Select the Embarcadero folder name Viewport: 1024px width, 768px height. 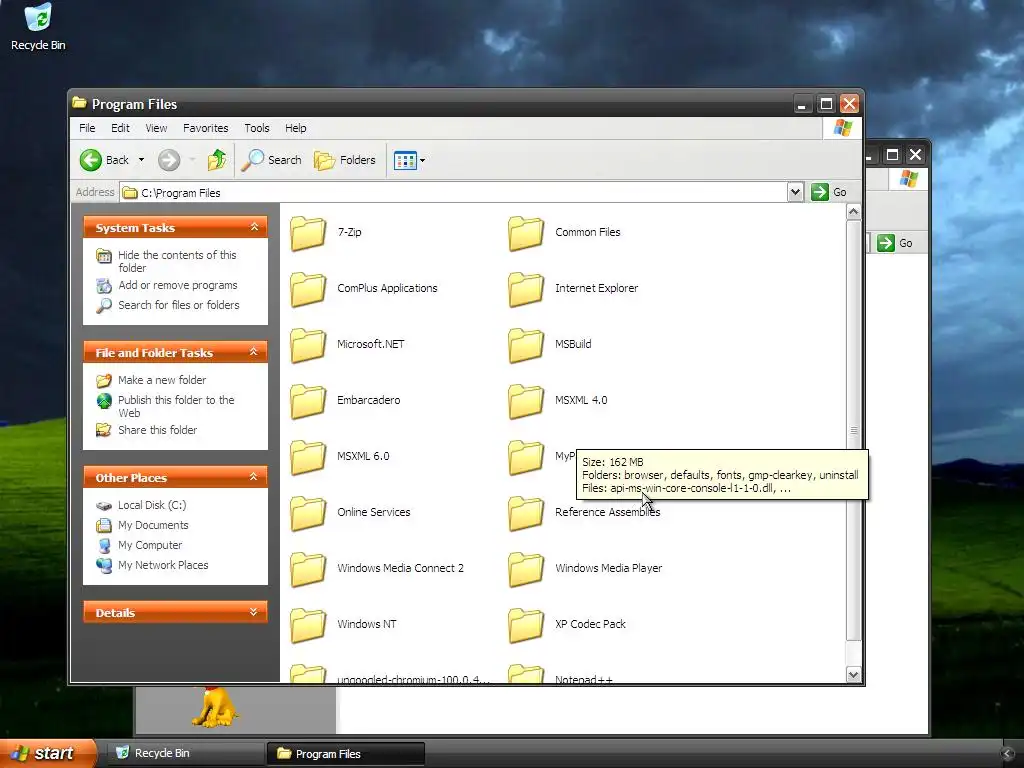(368, 400)
